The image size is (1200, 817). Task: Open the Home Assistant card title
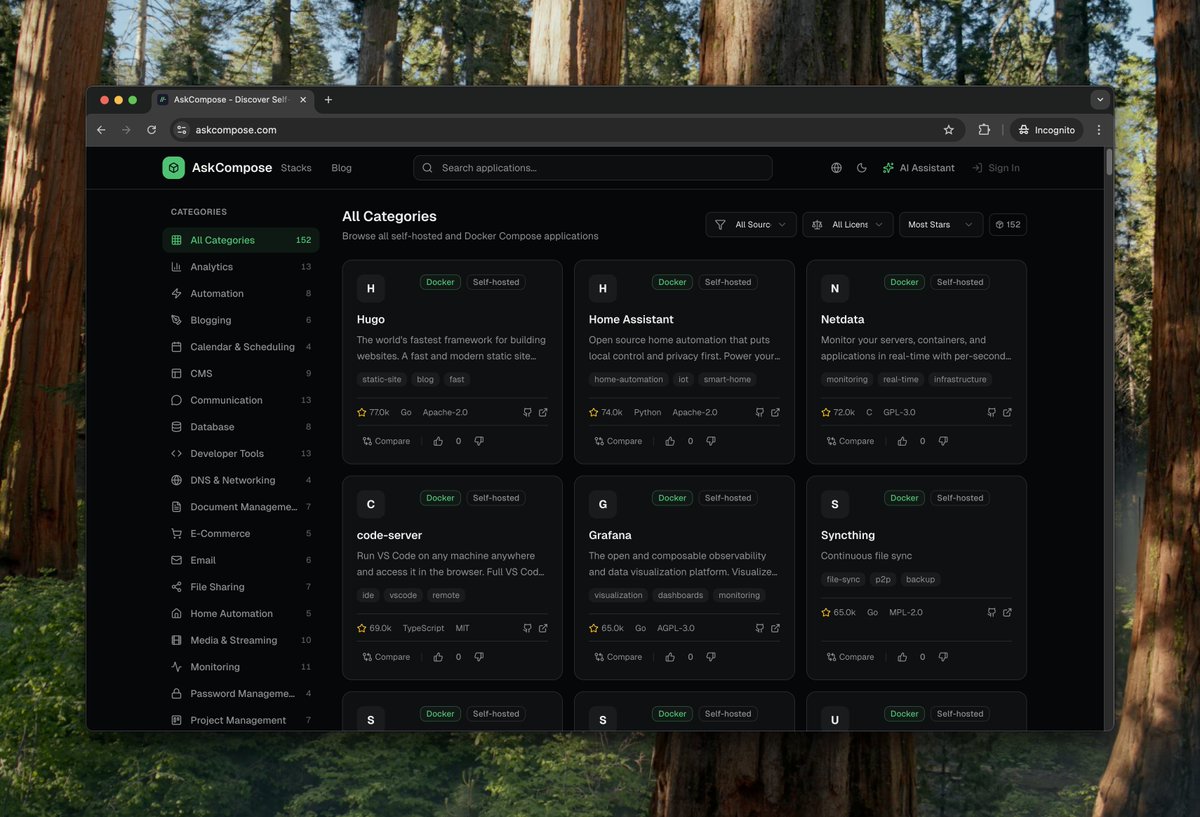(x=631, y=320)
